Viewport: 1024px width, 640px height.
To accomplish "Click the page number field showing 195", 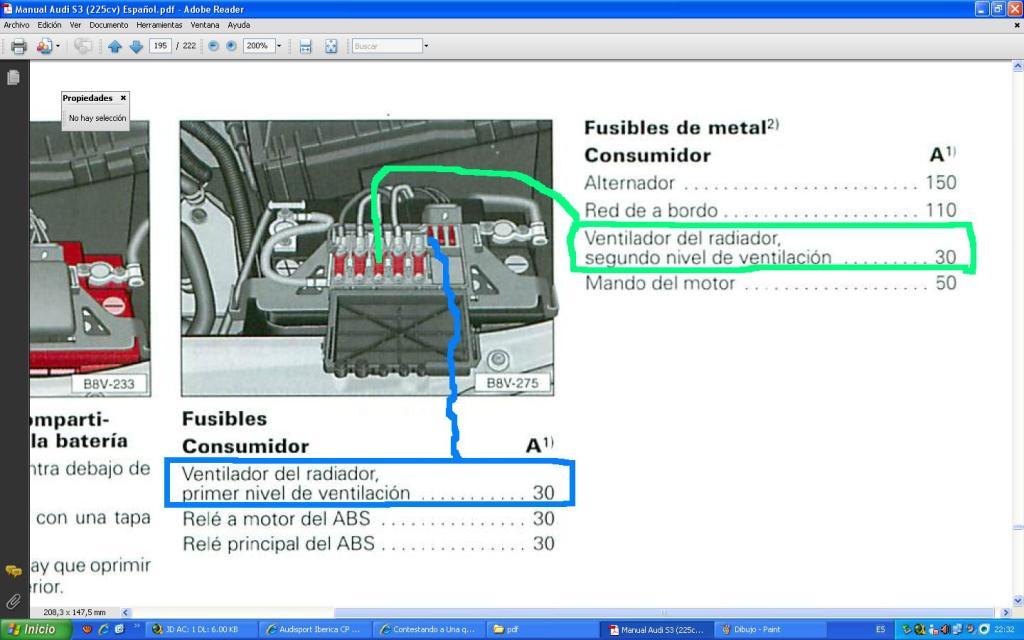I will tap(160, 46).
